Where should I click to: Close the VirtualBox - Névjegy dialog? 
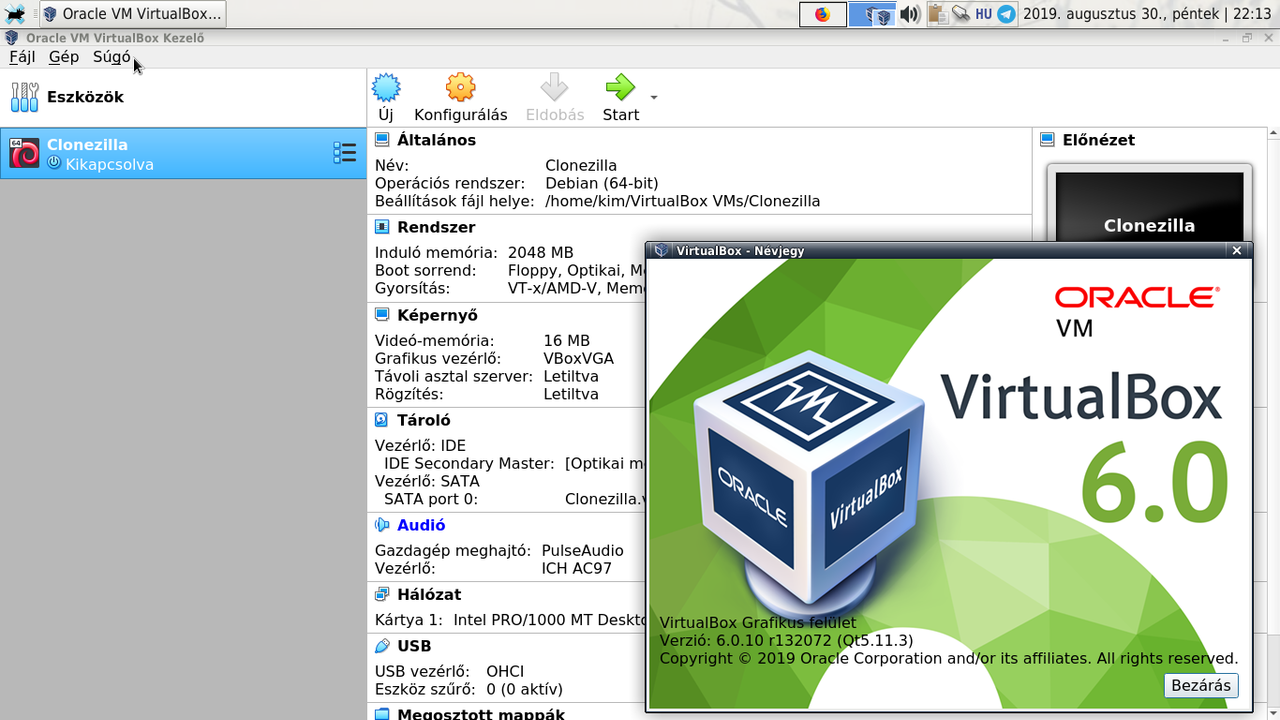pos(1237,251)
